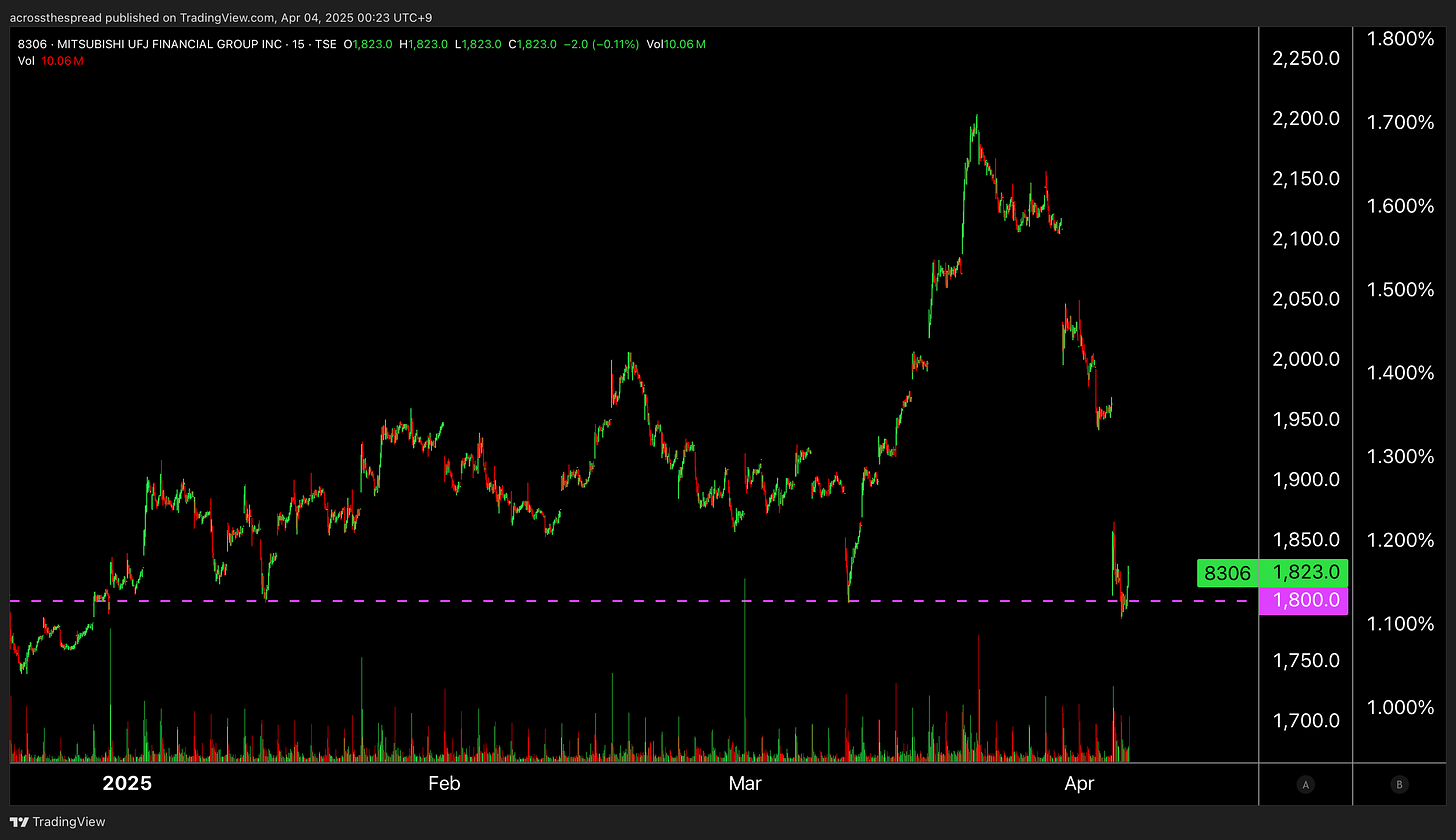Image resolution: width=1456 pixels, height=840 pixels.
Task: Click the 2,050.0 price axis label
Action: [1306, 299]
